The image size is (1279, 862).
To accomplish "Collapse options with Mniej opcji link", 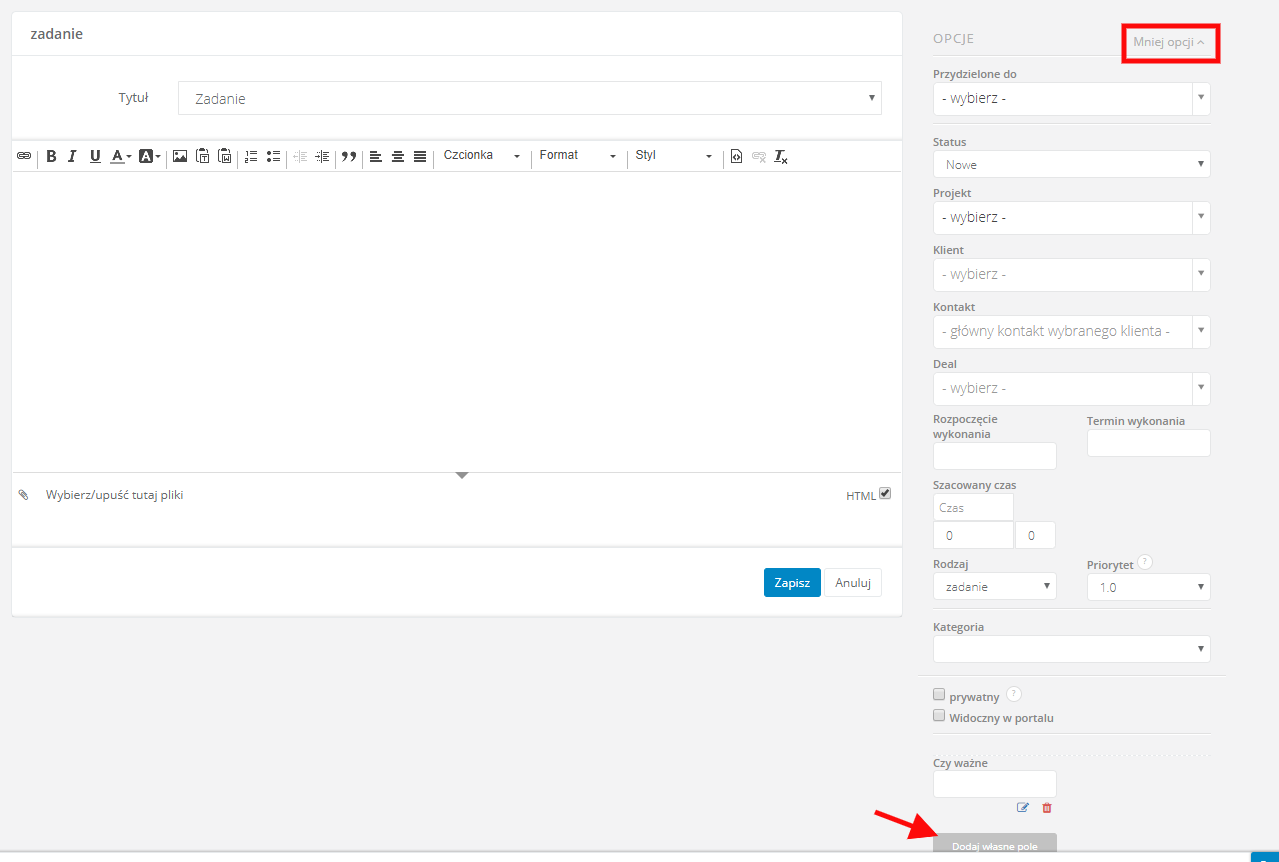I will coord(1169,42).
